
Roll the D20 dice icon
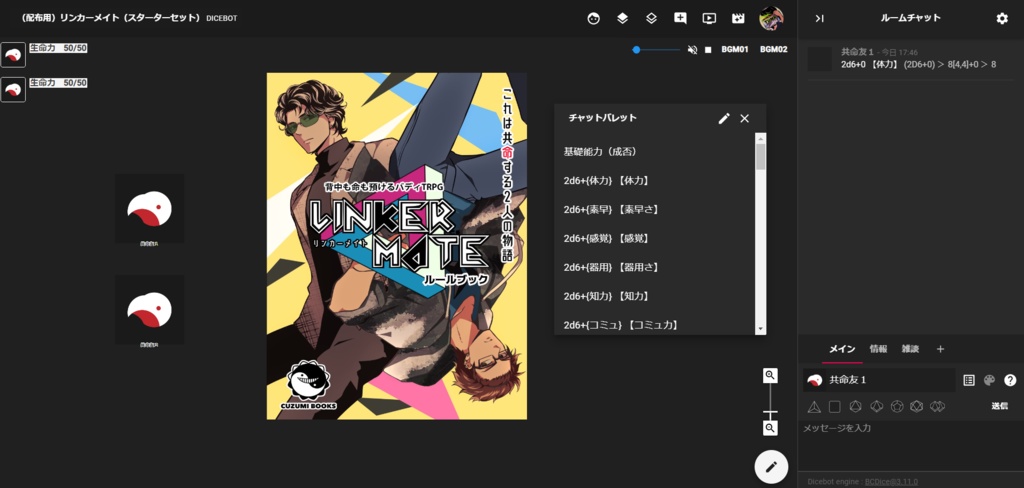[x=917, y=406]
